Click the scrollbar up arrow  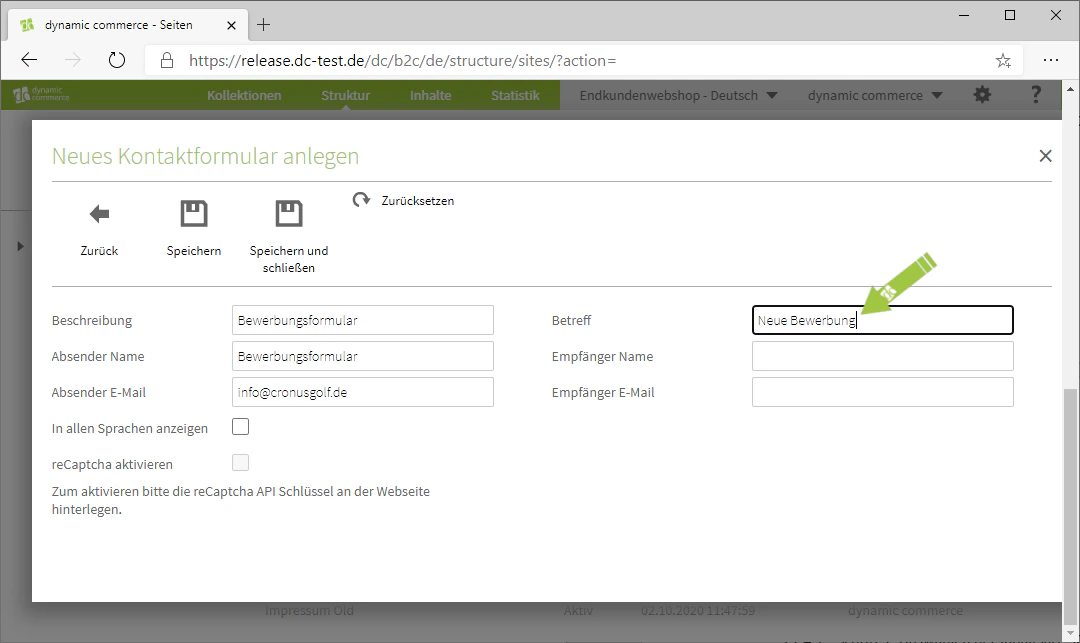coord(1070,89)
